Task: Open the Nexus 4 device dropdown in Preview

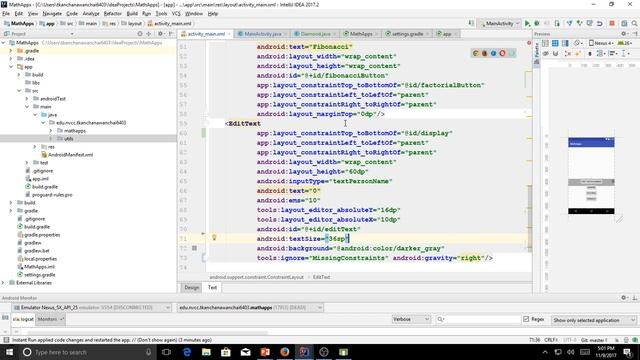Action: (x=601, y=43)
